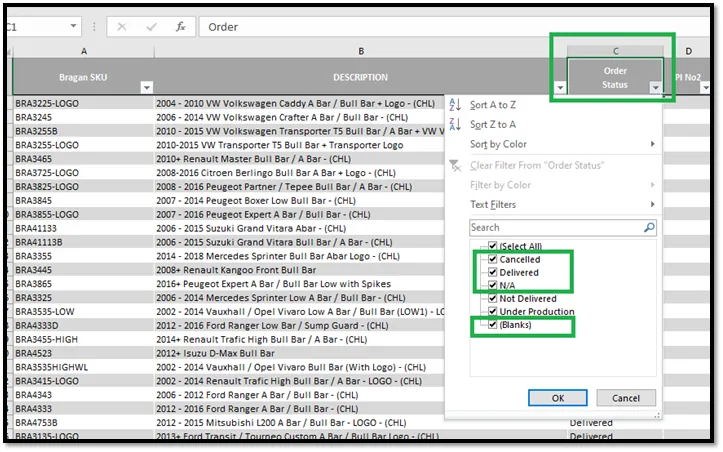This screenshot has height=452, width=723.
Task: Click the Sort A to Z icon
Action: point(455,105)
